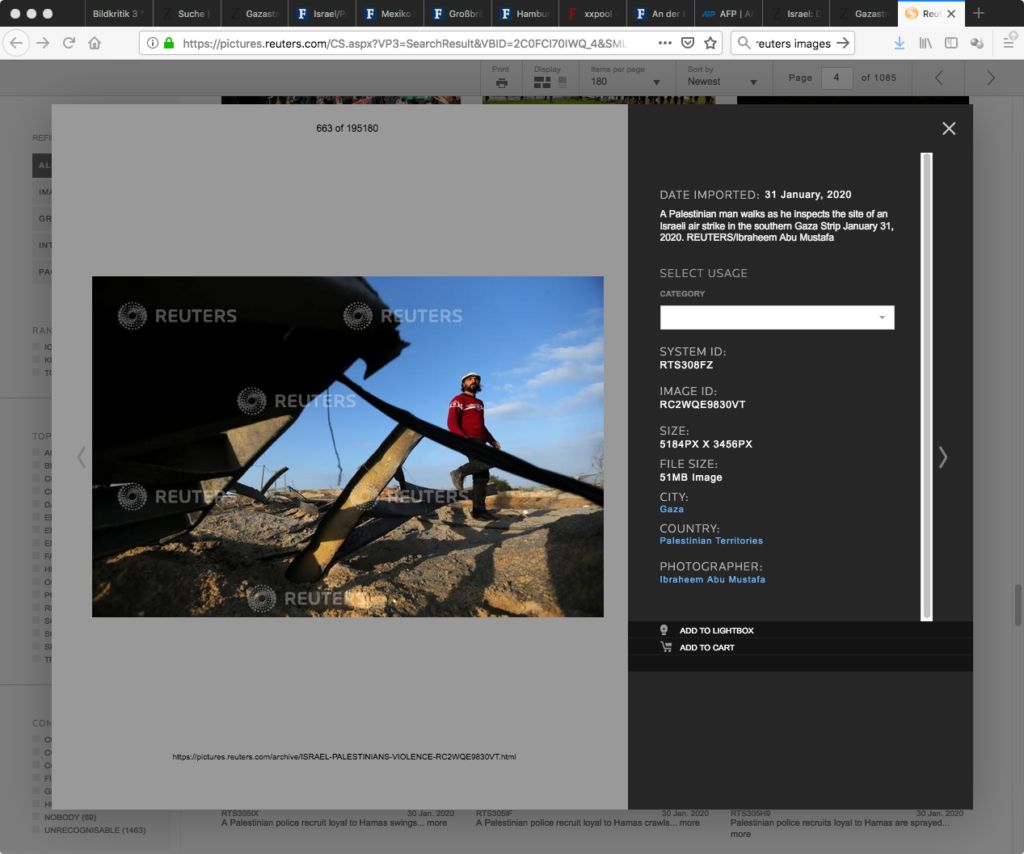Image resolution: width=1024 pixels, height=854 pixels.
Task: Check the NOBODY filter checkbox
Action: coord(37,818)
